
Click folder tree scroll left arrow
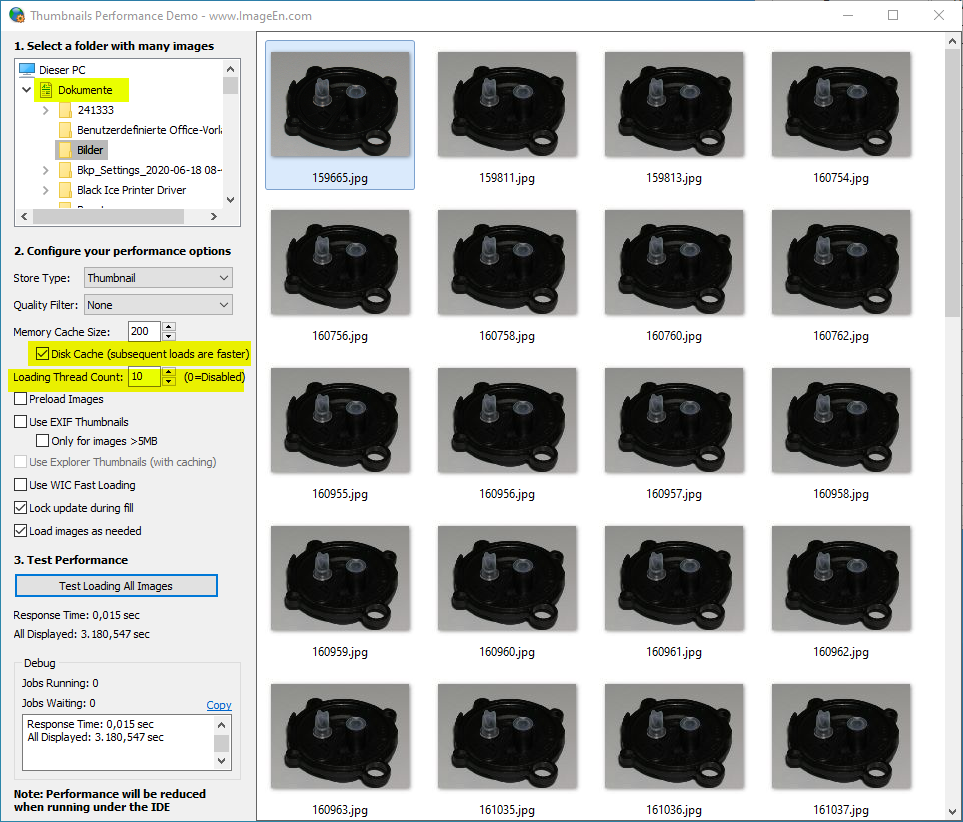click(x=24, y=216)
